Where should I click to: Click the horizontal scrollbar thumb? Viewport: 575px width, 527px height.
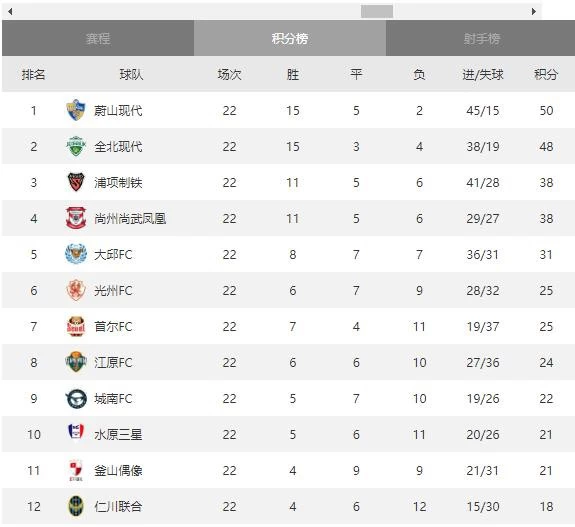(x=377, y=11)
